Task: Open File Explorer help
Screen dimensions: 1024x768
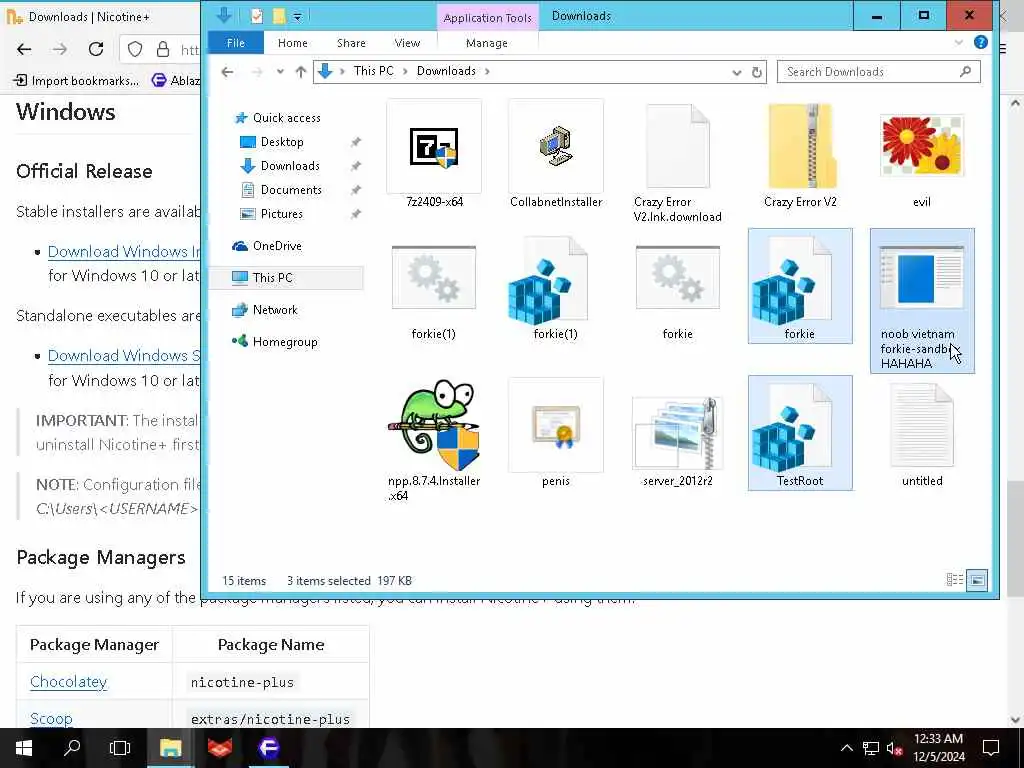Action: tap(980, 42)
